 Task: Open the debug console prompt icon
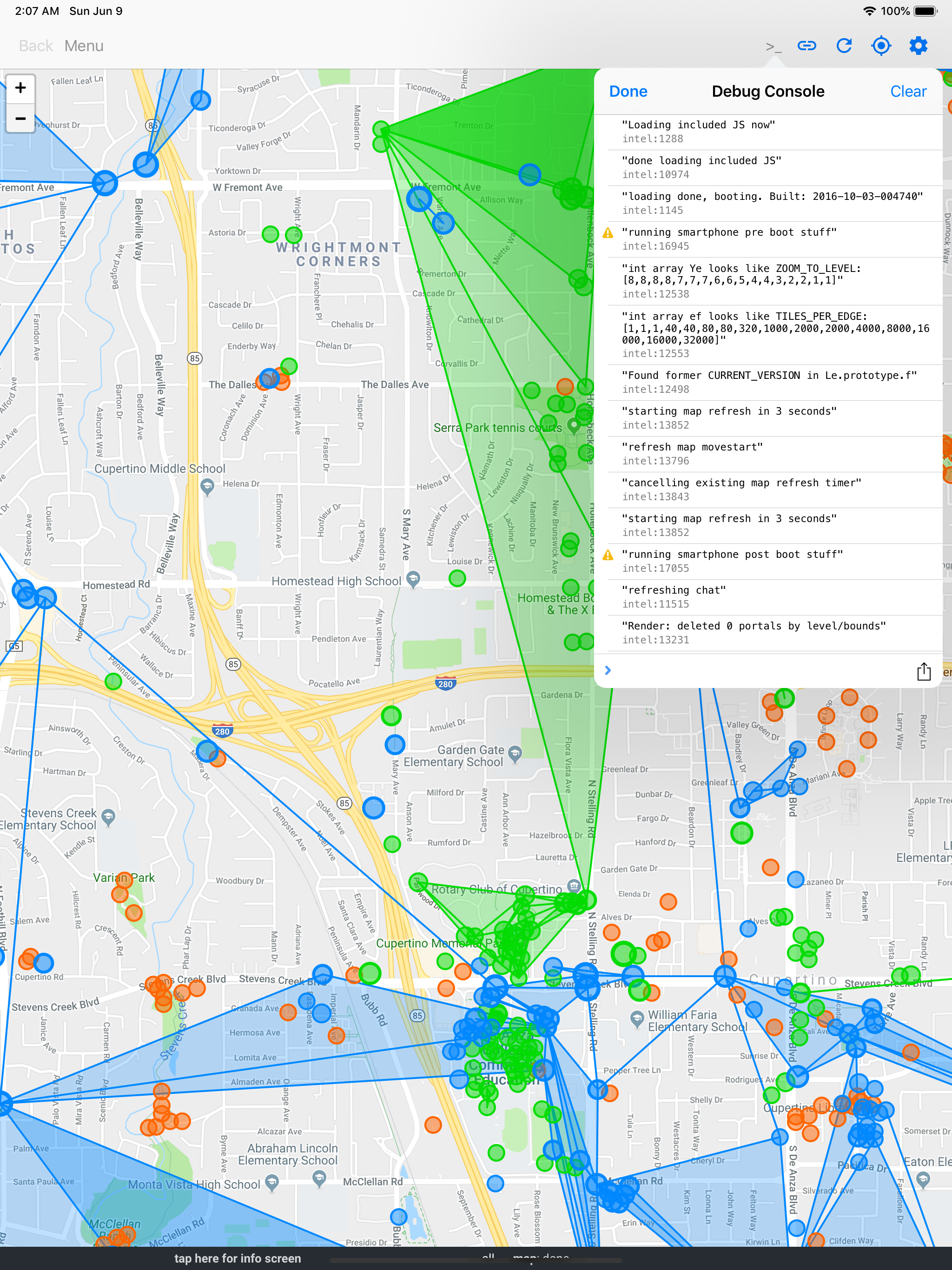tap(773, 46)
